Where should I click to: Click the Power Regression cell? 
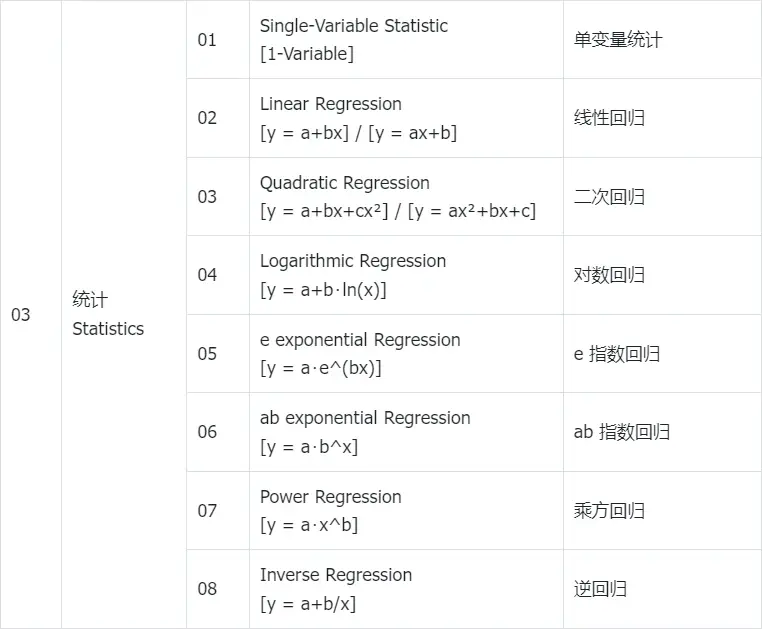pos(406,510)
